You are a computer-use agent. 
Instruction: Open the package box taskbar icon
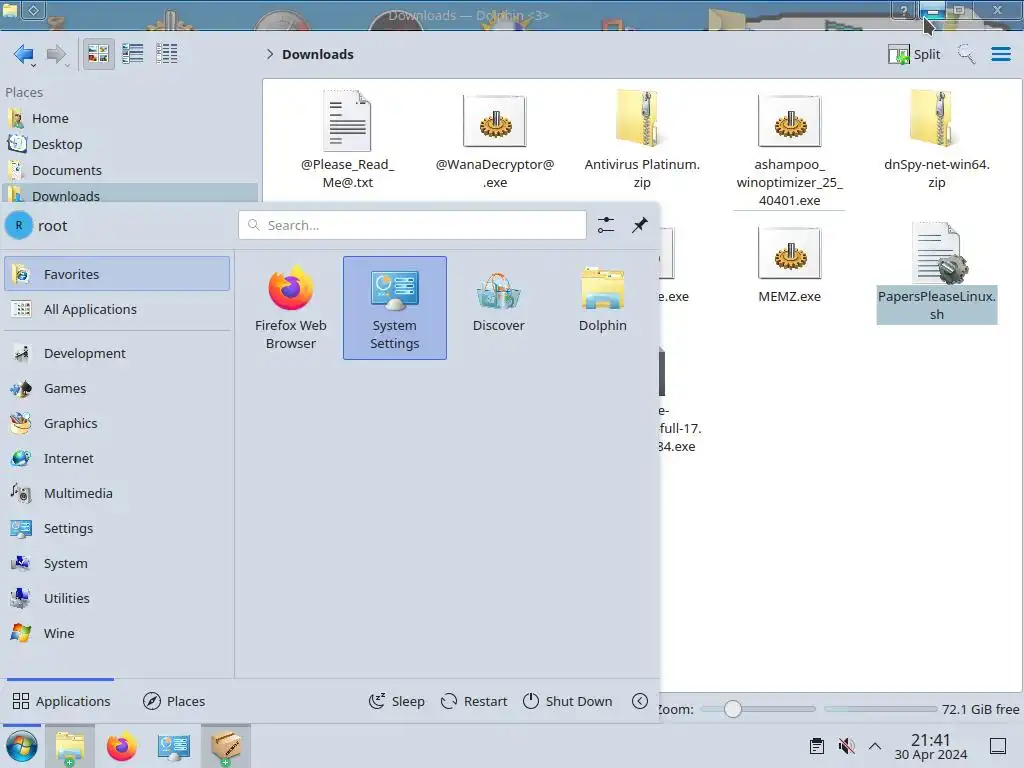pos(225,746)
